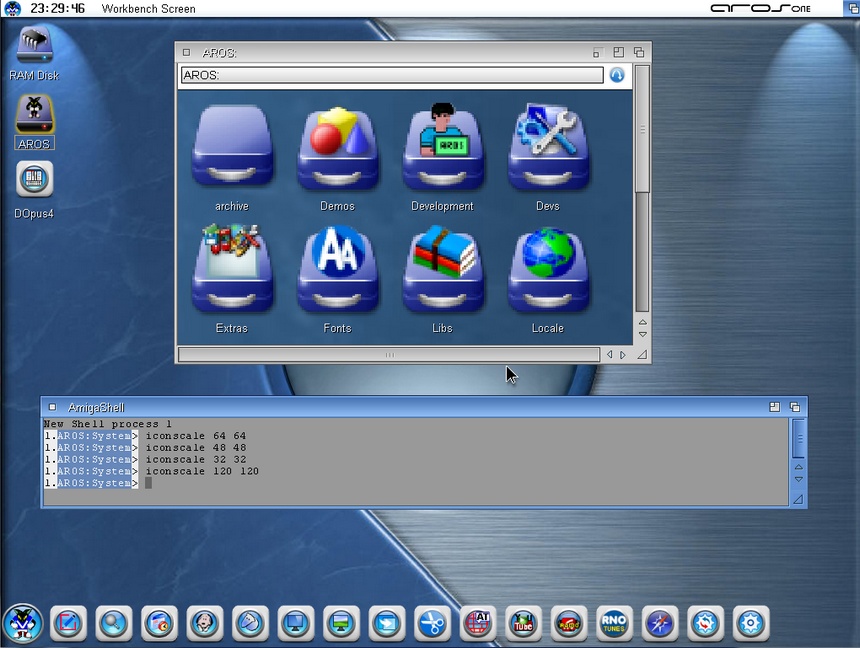
Task: Click AmigaShell scroll up arrow
Action: pos(798,466)
